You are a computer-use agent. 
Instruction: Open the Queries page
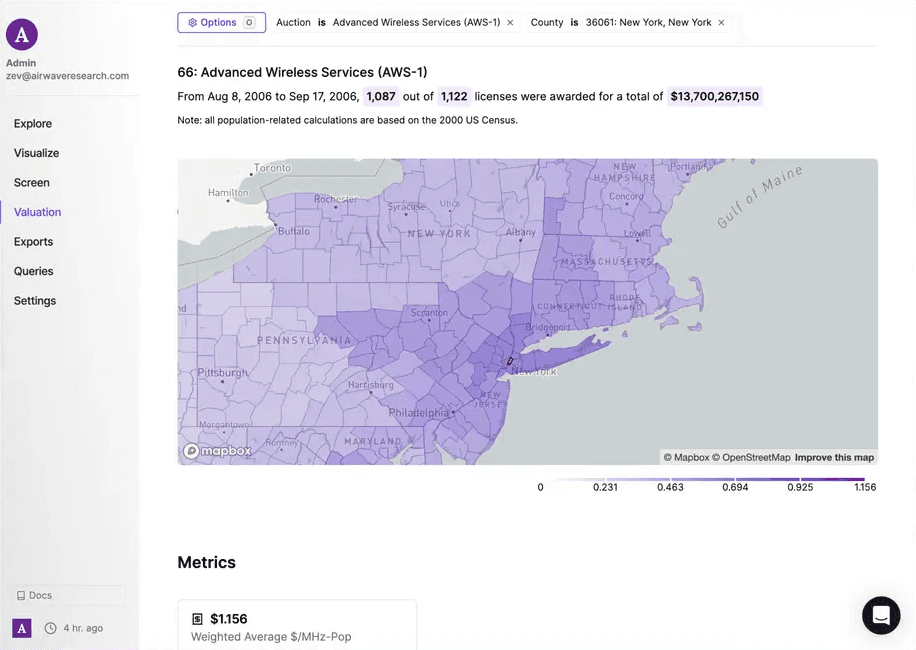(x=33, y=271)
